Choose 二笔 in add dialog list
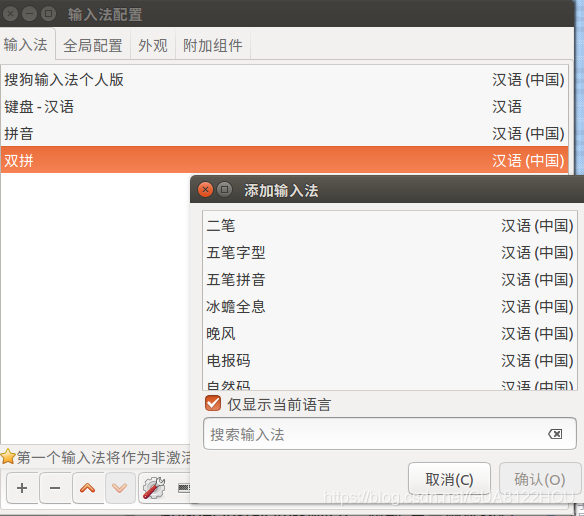584x516 pixels. [x=390, y=226]
